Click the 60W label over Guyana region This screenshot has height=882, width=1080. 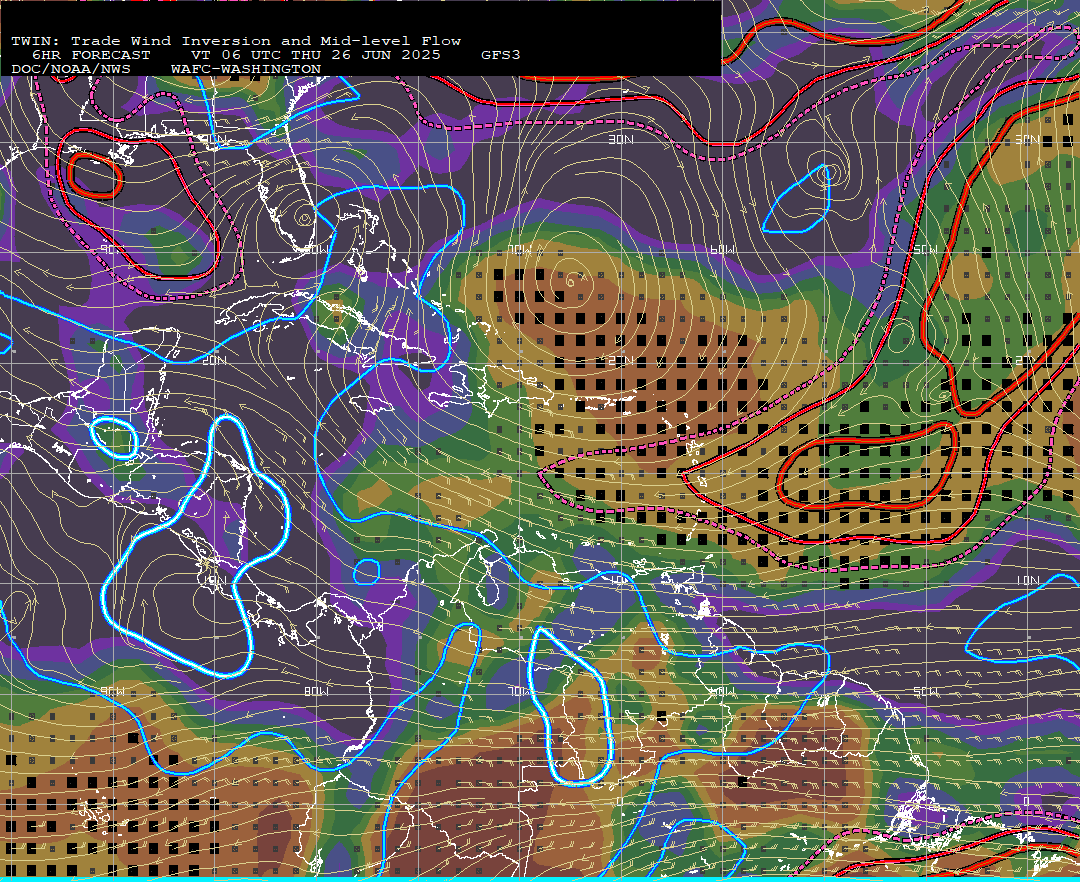pyautogui.click(x=722, y=691)
